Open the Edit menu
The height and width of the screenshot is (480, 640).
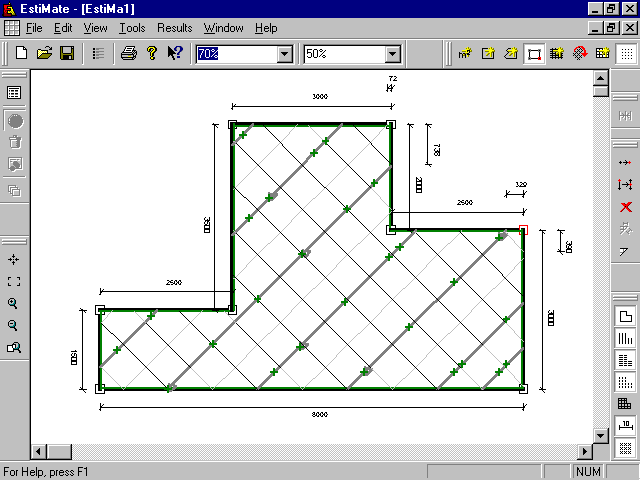tap(63, 28)
